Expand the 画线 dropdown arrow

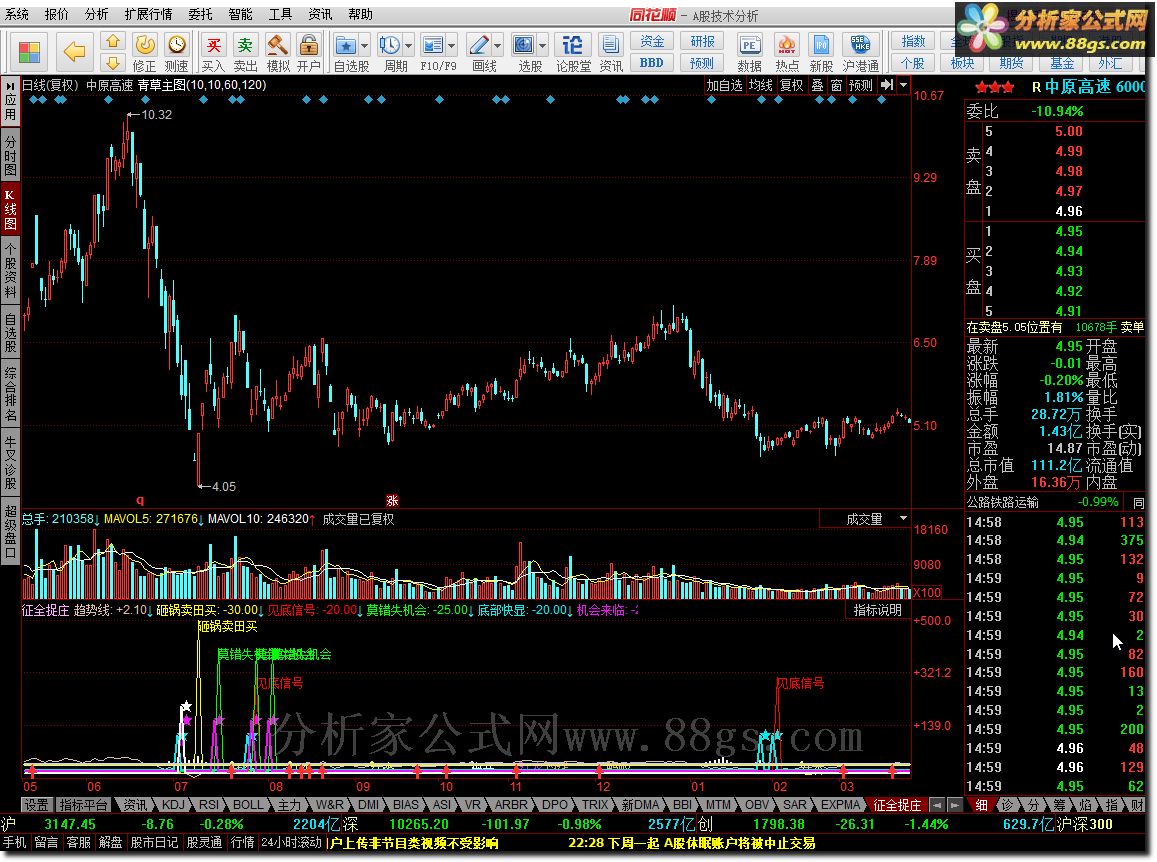[497, 46]
